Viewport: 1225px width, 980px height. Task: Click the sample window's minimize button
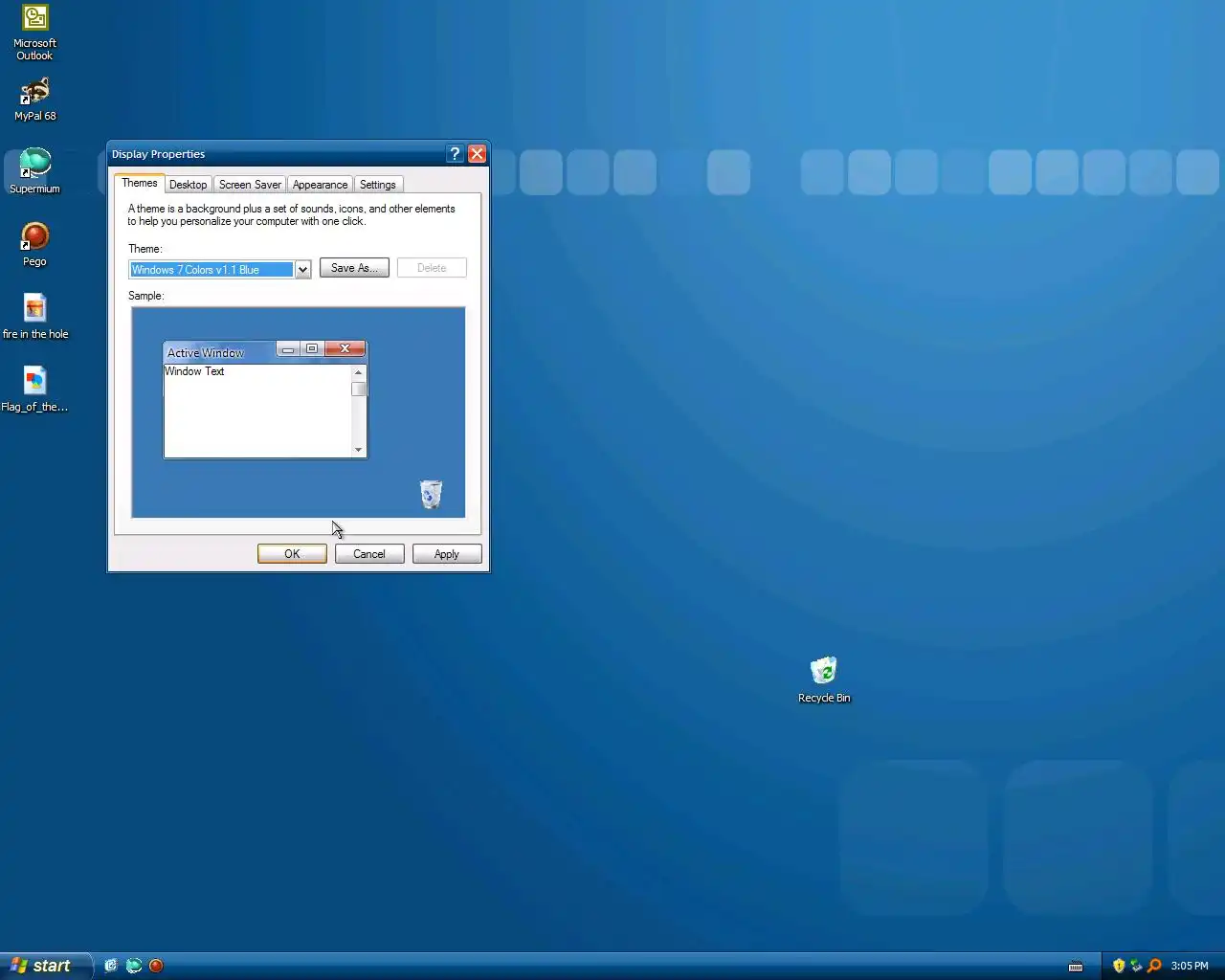coord(288,348)
